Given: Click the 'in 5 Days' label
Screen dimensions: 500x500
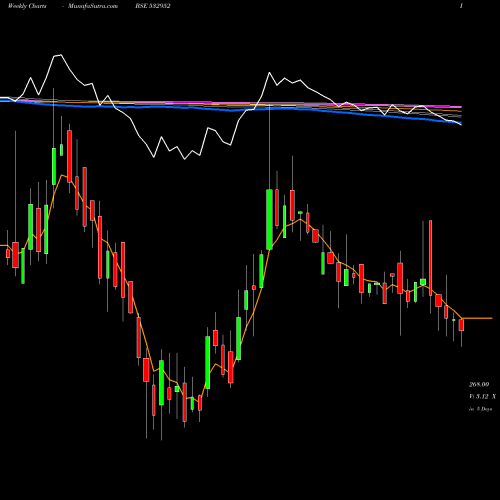Looking at the screenshot, I should 480,409.
